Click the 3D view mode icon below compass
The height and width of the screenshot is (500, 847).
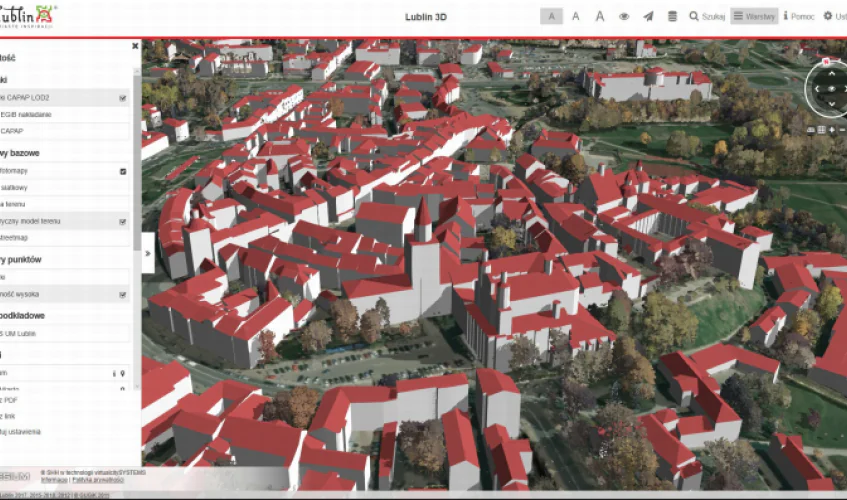(x=811, y=130)
